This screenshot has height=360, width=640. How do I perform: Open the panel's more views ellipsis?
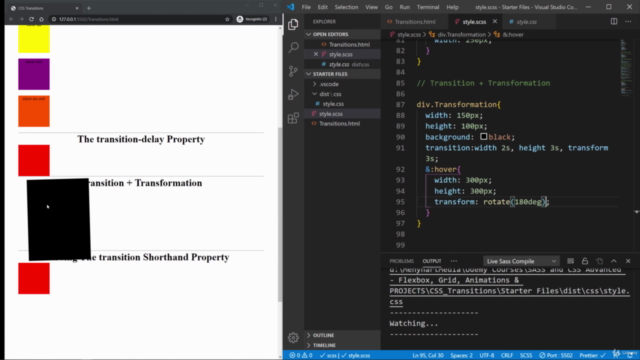[454, 261]
